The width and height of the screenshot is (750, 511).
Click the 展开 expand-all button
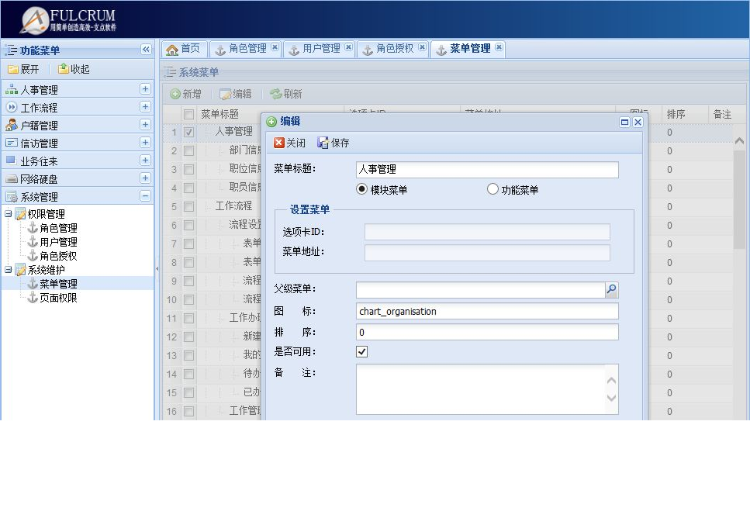click(23, 69)
